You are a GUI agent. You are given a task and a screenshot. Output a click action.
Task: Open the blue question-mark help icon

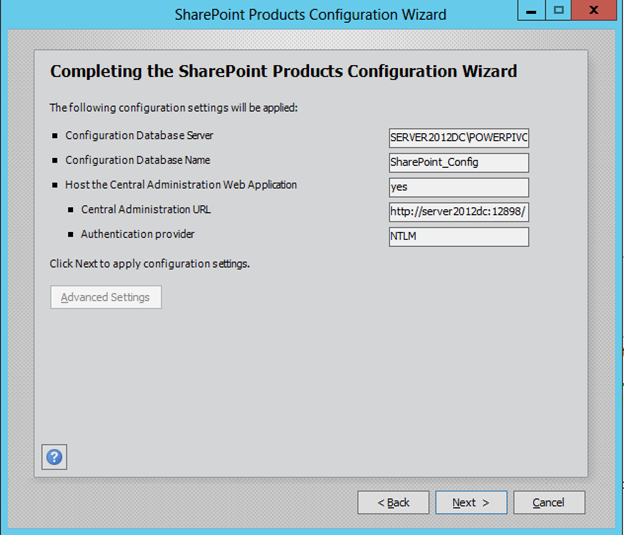54,457
